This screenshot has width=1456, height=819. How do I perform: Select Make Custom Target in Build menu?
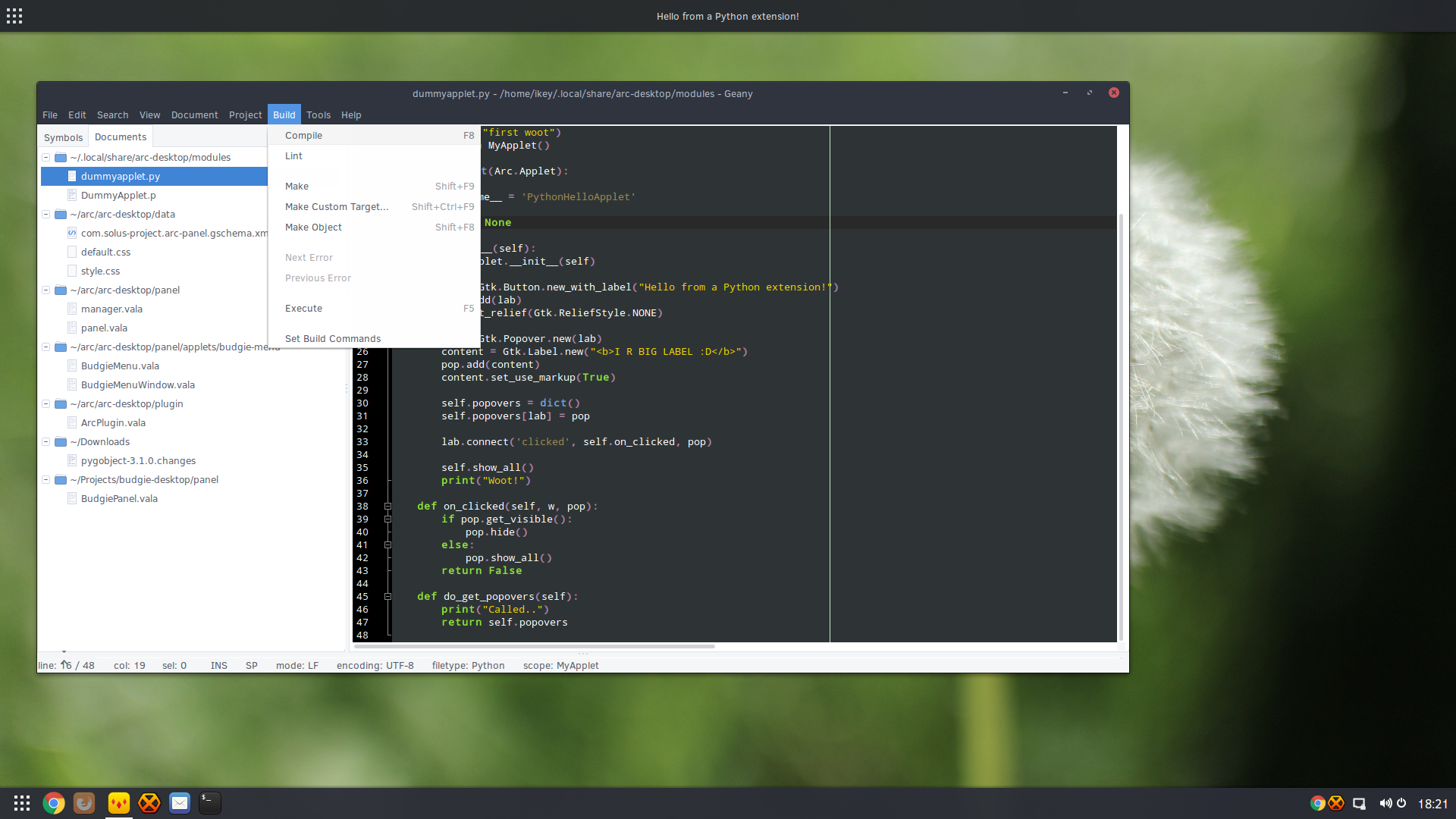374,207
